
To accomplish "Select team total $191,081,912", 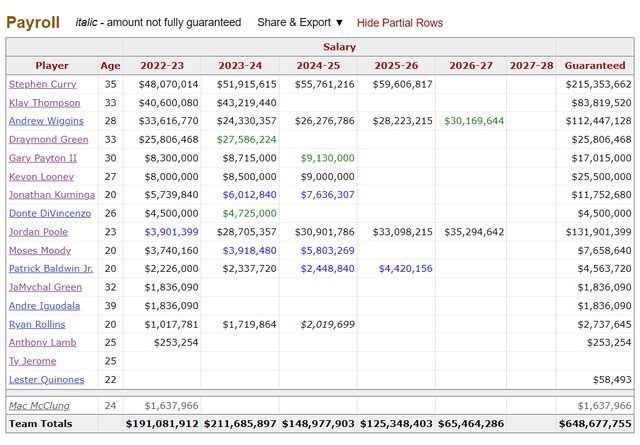I will (x=162, y=424).
